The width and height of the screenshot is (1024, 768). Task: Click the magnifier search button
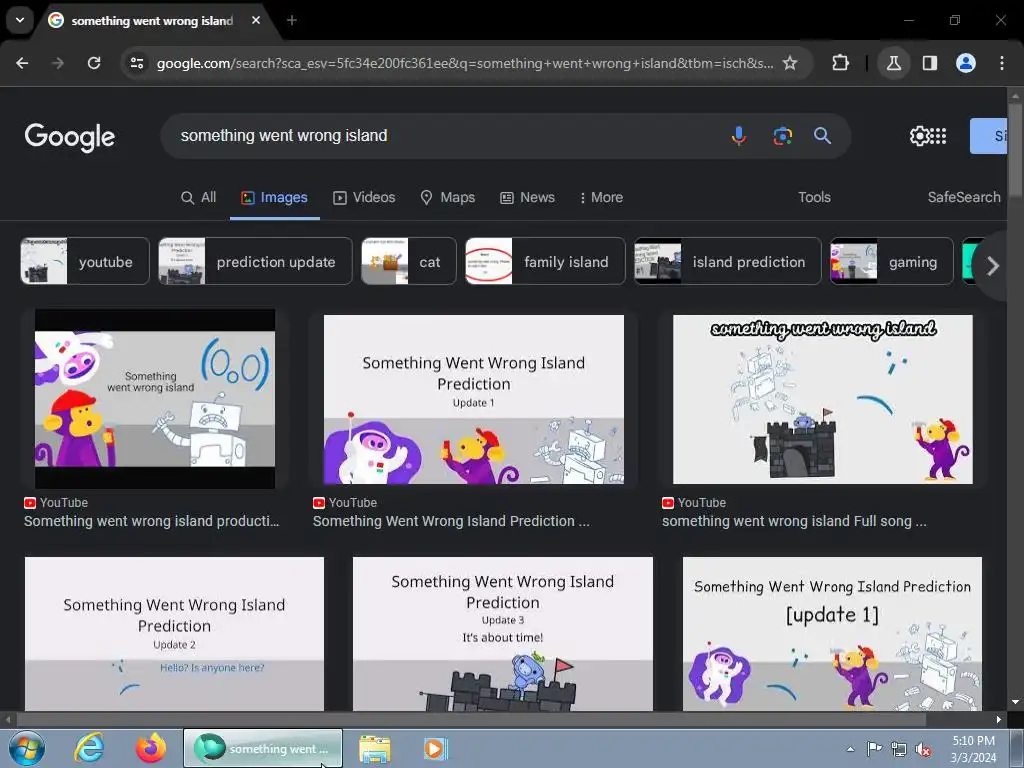coord(822,136)
